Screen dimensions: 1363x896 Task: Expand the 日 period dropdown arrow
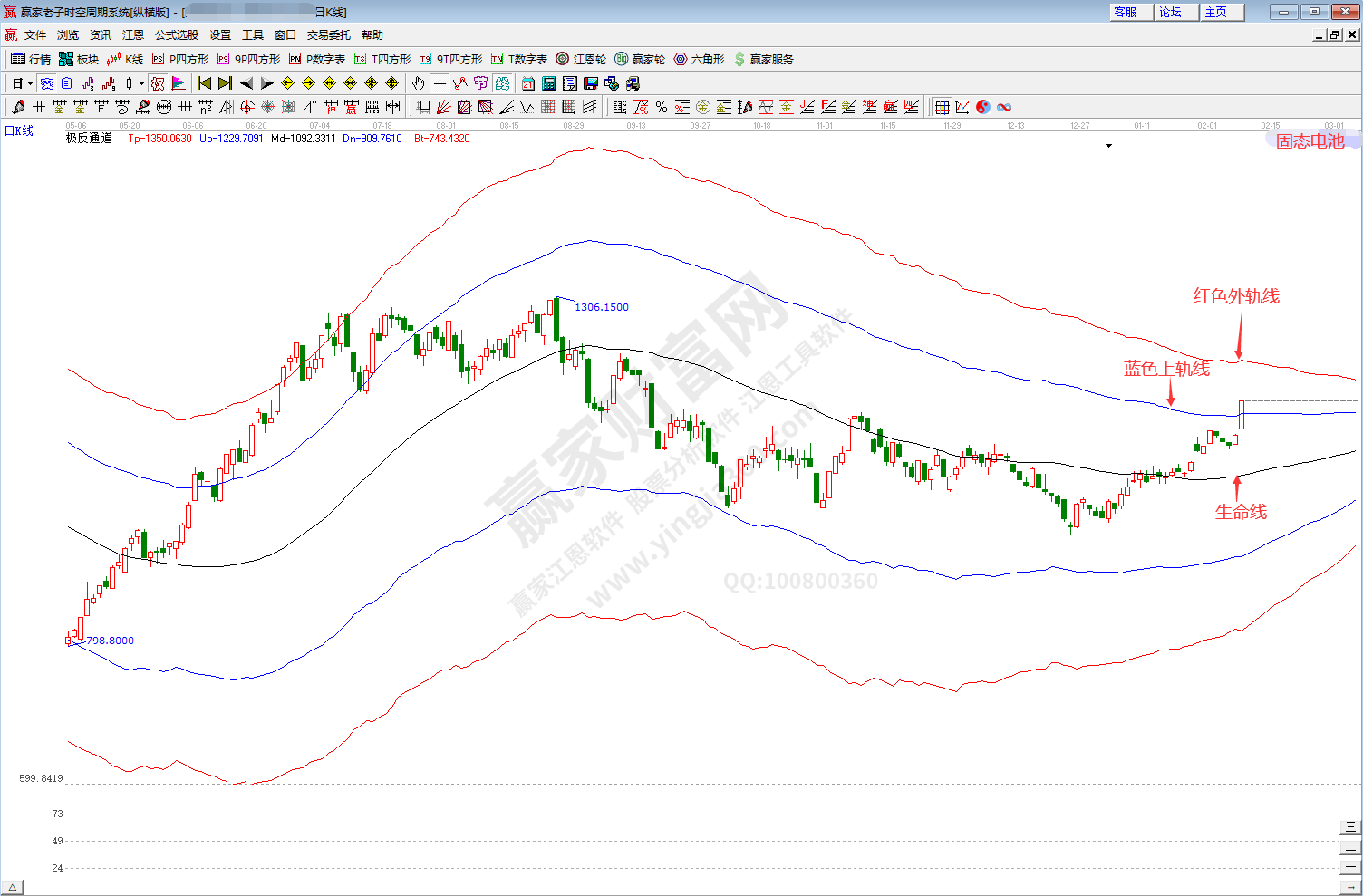click(x=30, y=83)
